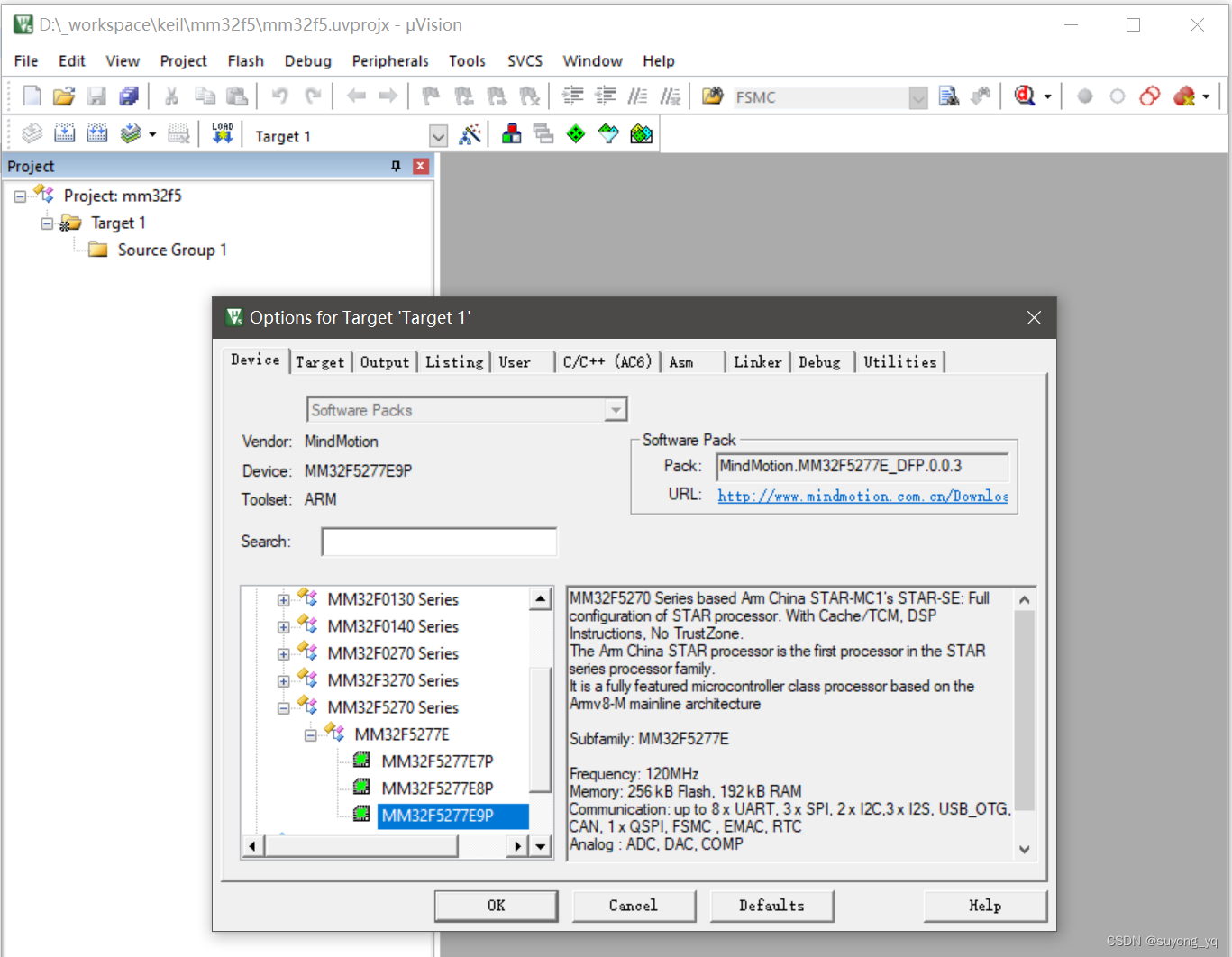This screenshot has width=1232, height=957.
Task: Open the SVCS menu
Action: pos(525,60)
